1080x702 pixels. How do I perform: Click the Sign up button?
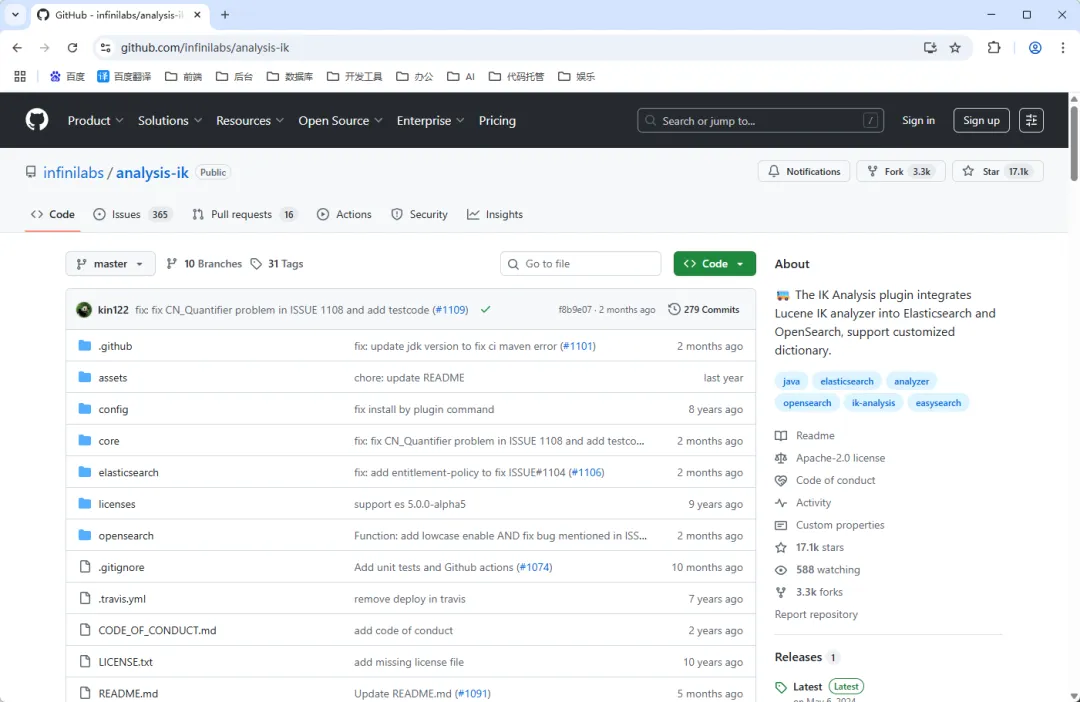pyautogui.click(x=981, y=121)
